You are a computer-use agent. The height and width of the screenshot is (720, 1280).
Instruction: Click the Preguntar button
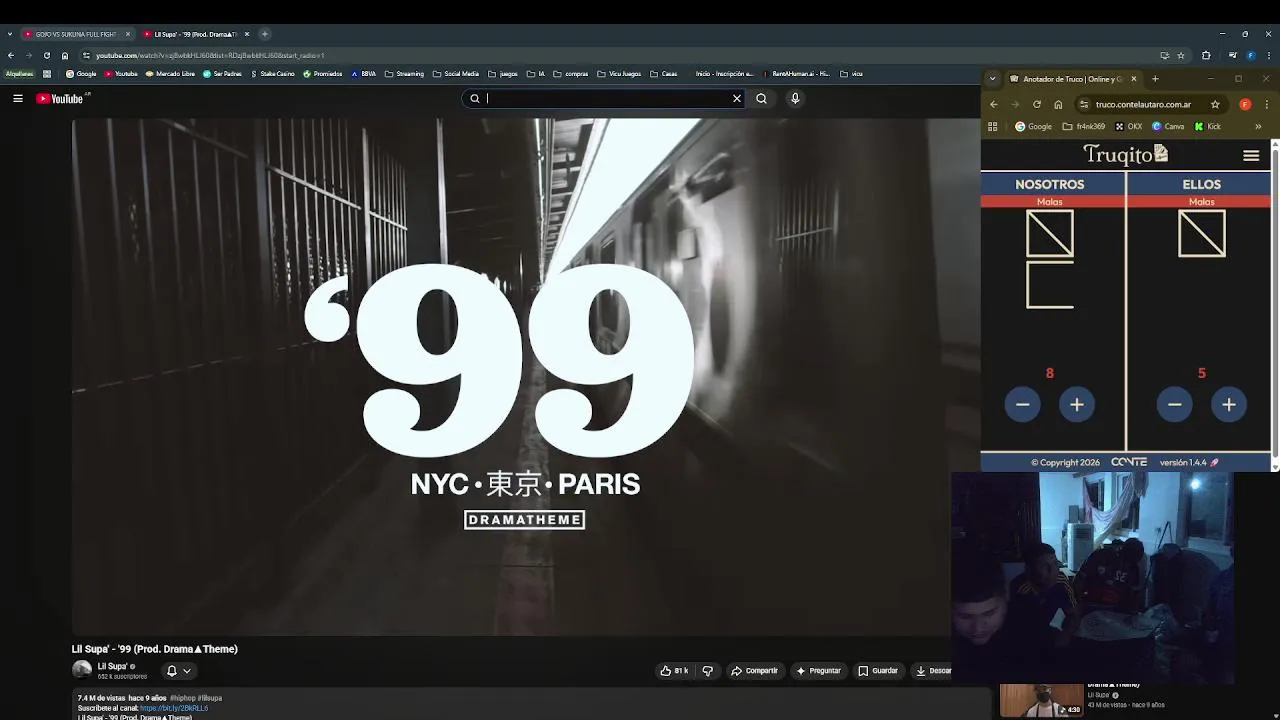coord(818,671)
